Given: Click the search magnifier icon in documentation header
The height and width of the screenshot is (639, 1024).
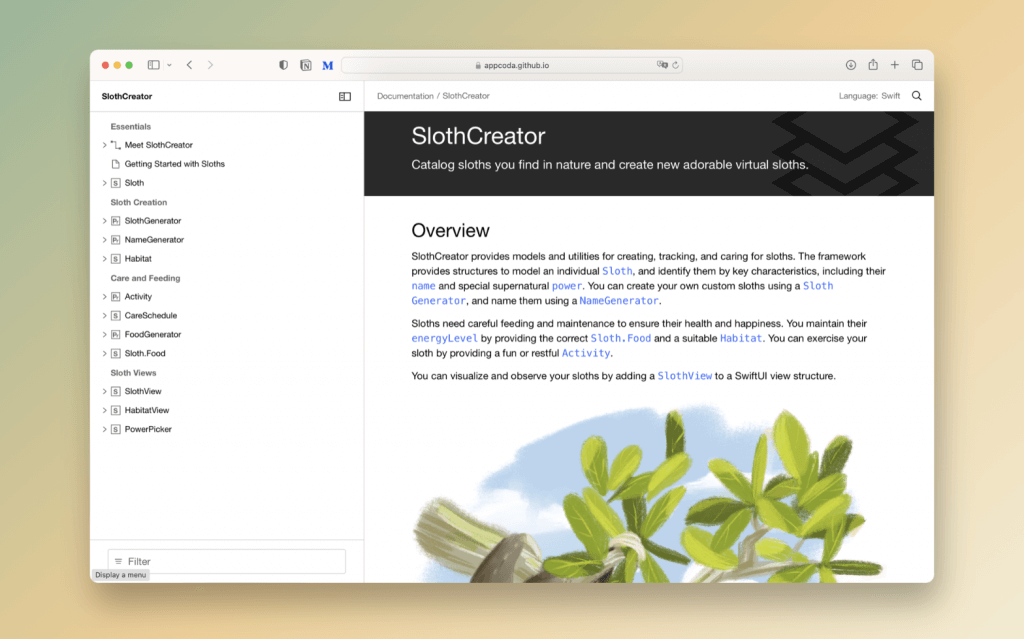Looking at the screenshot, I should click(x=916, y=96).
